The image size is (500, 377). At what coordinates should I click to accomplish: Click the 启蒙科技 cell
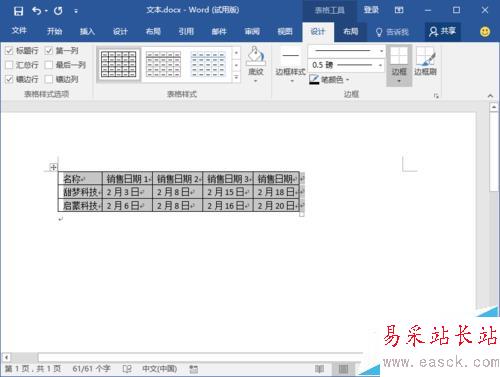[80, 205]
